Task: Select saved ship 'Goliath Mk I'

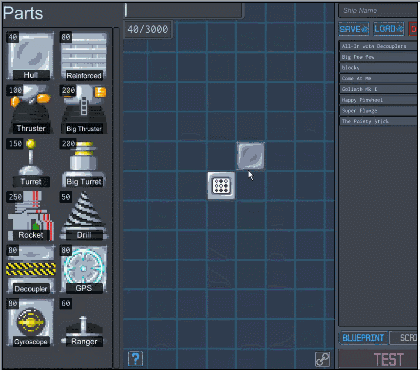Action: pyautogui.click(x=379, y=89)
